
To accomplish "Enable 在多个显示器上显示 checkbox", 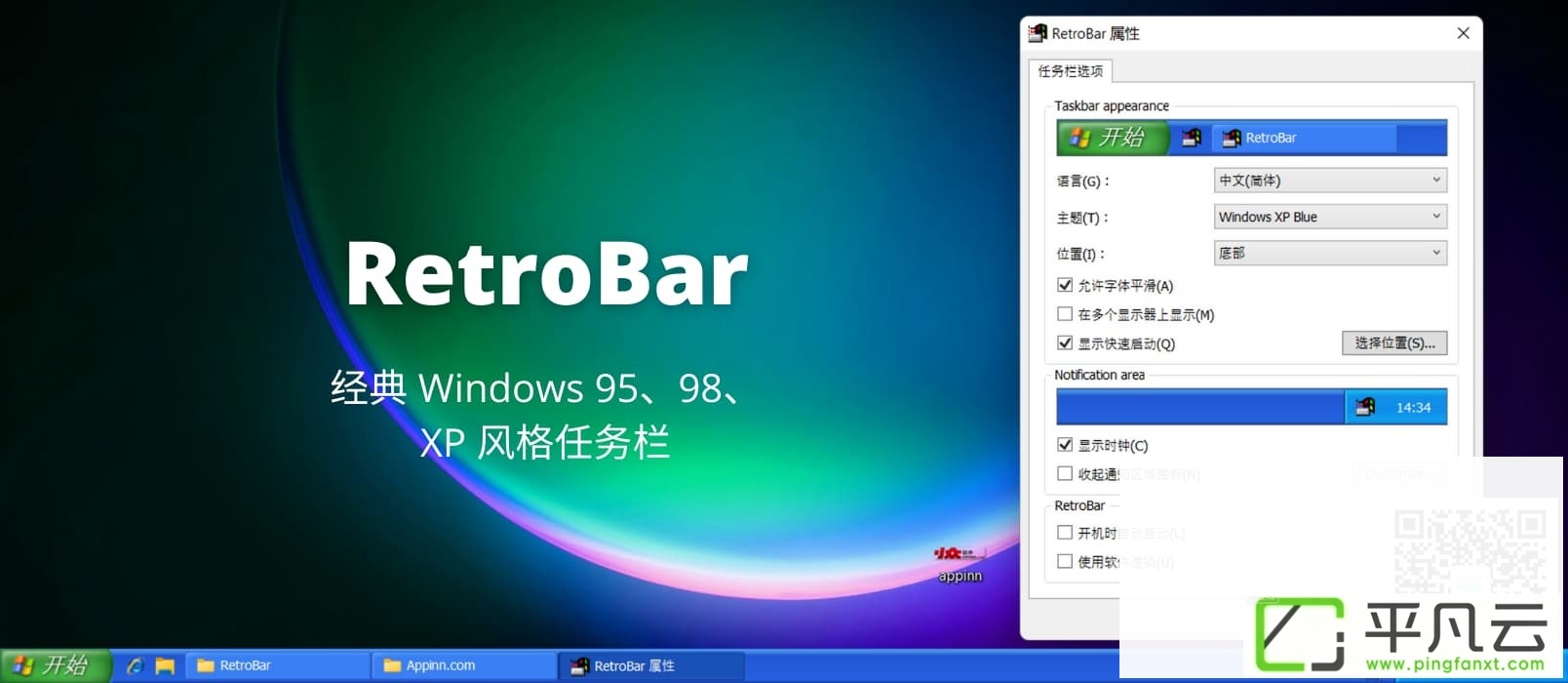I will [1065, 314].
